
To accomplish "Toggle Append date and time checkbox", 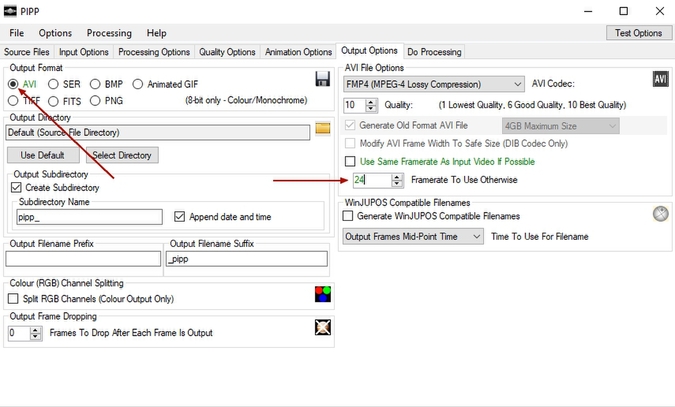I will click(180, 216).
